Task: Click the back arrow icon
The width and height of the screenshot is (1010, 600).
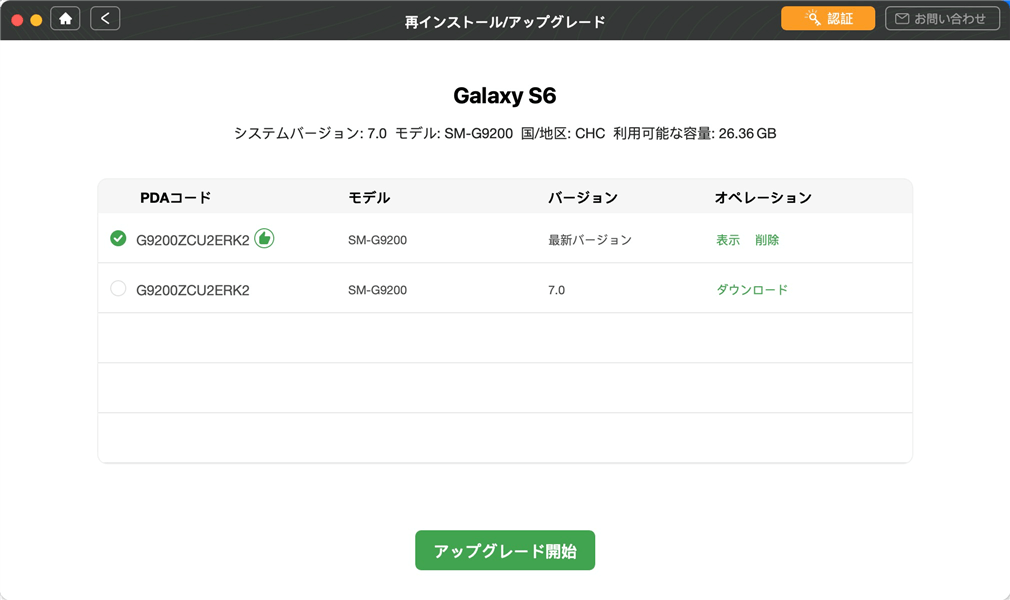Action: click(x=105, y=18)
